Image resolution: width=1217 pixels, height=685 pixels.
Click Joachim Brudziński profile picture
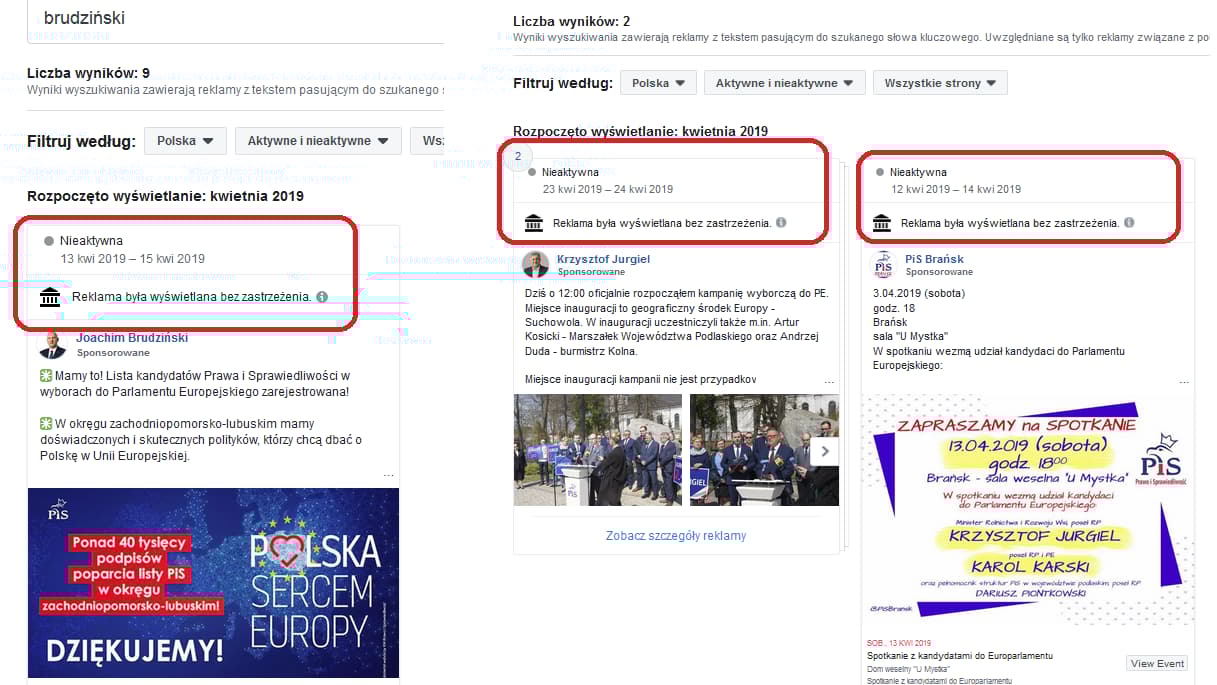[52, 345]
